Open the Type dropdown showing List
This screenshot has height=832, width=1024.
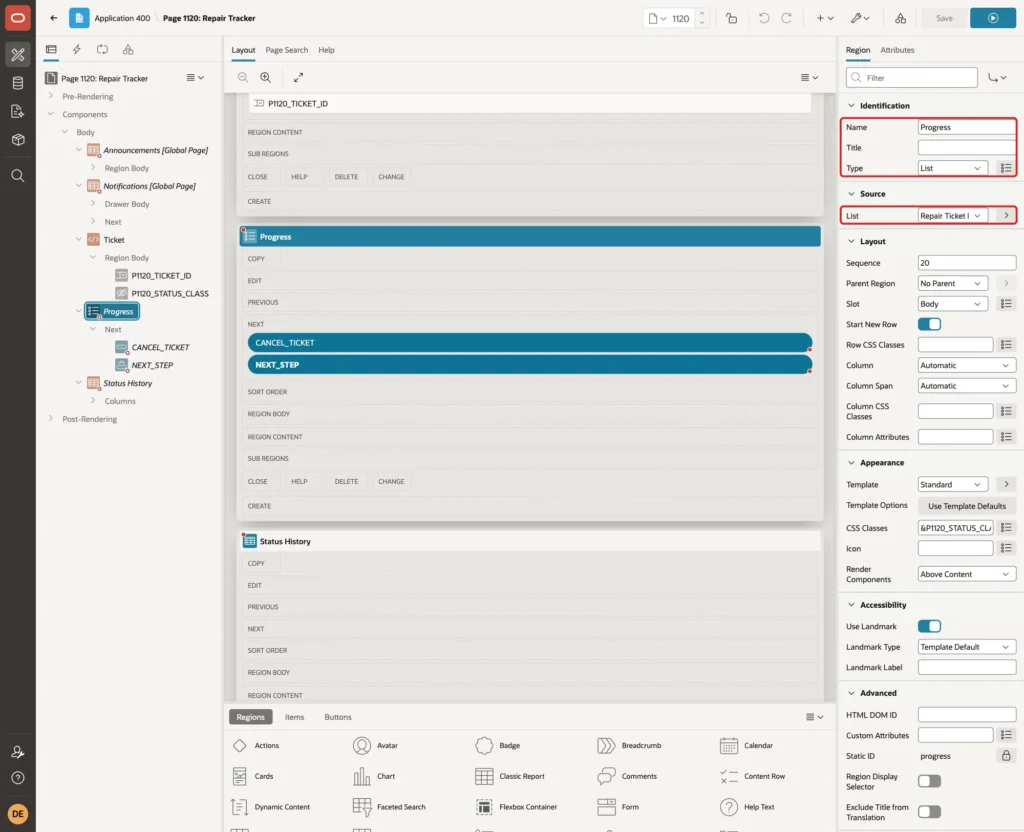point(952,168)
